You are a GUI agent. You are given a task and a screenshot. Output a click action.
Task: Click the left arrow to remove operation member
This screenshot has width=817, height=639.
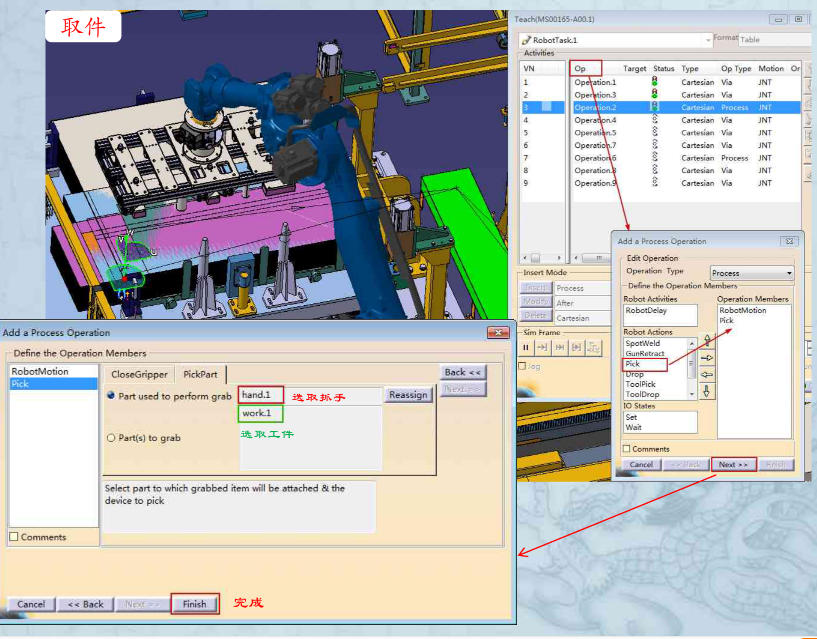click(x=707, y=375)
